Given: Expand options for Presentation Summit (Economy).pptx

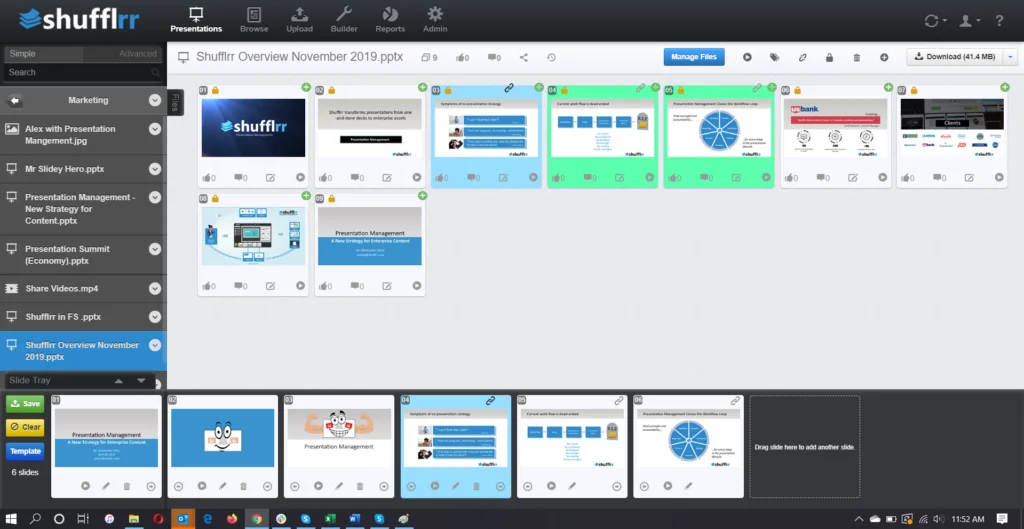Looking at the screenshot, I should 155,249.
